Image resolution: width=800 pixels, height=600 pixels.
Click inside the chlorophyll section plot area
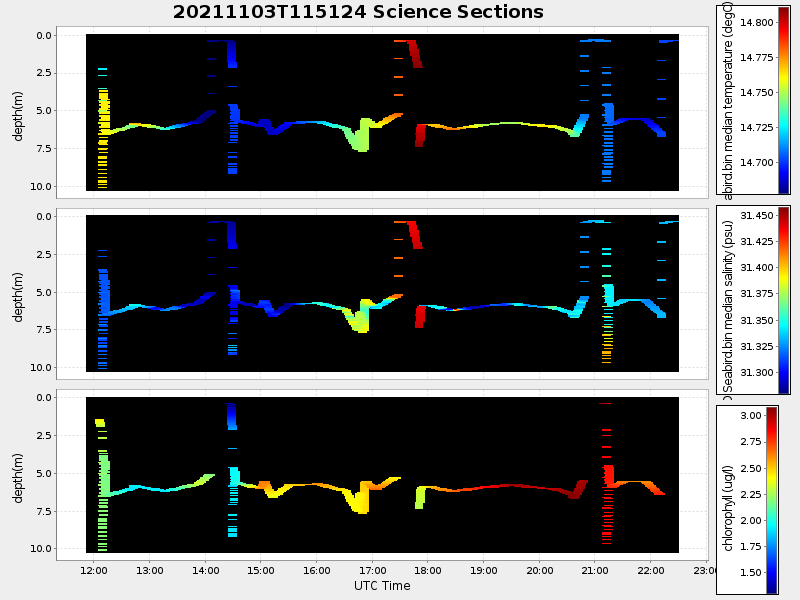[382, 474]
